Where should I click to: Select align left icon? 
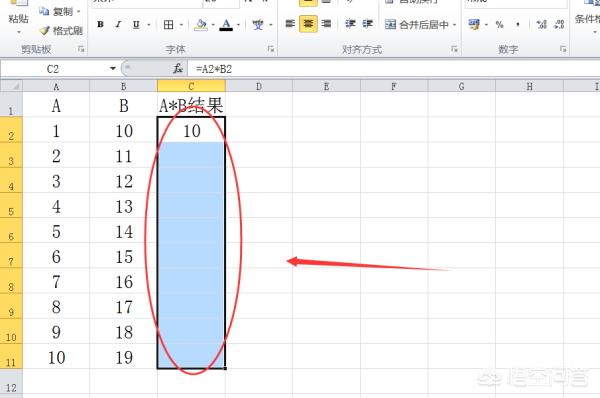tap(290, 24)
